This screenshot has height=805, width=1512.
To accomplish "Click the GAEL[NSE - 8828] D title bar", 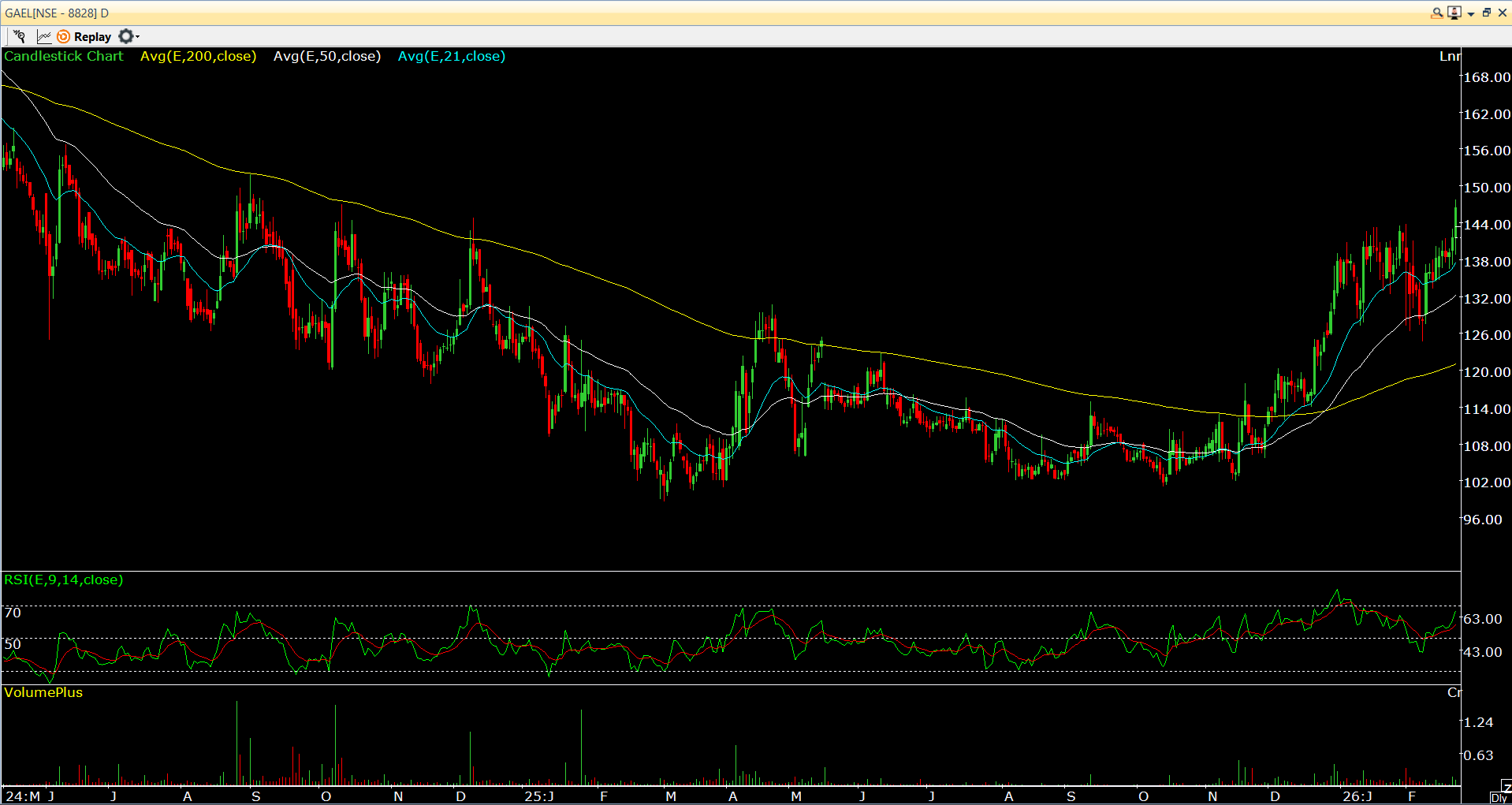I will pos(55,13).
